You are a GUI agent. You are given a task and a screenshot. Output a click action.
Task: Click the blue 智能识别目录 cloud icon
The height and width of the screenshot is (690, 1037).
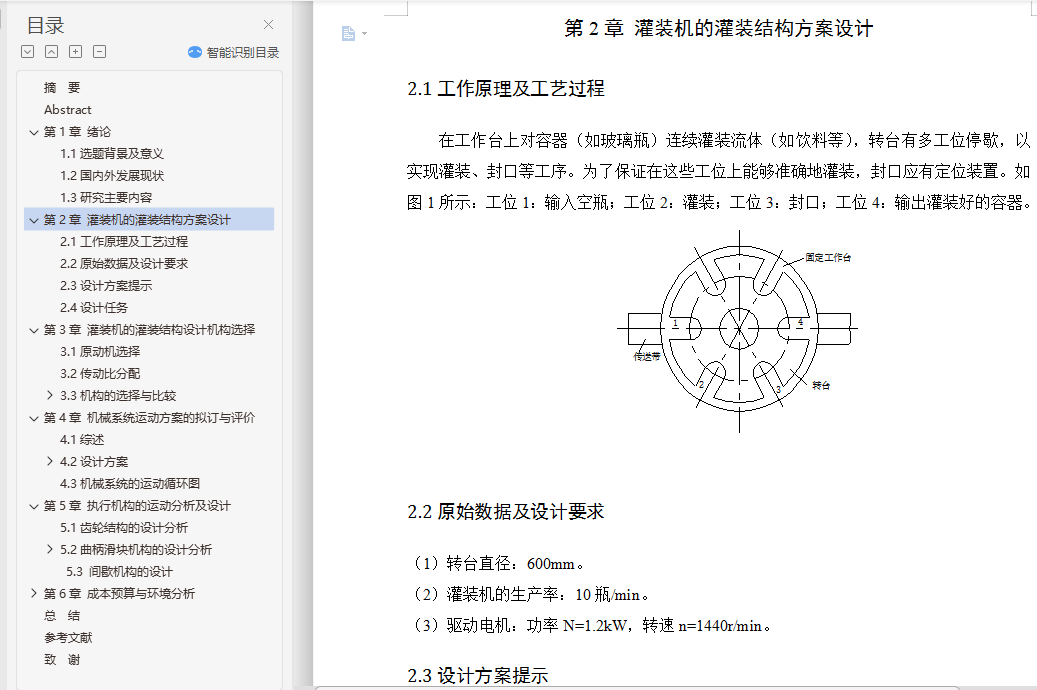[x=194, y=52]
